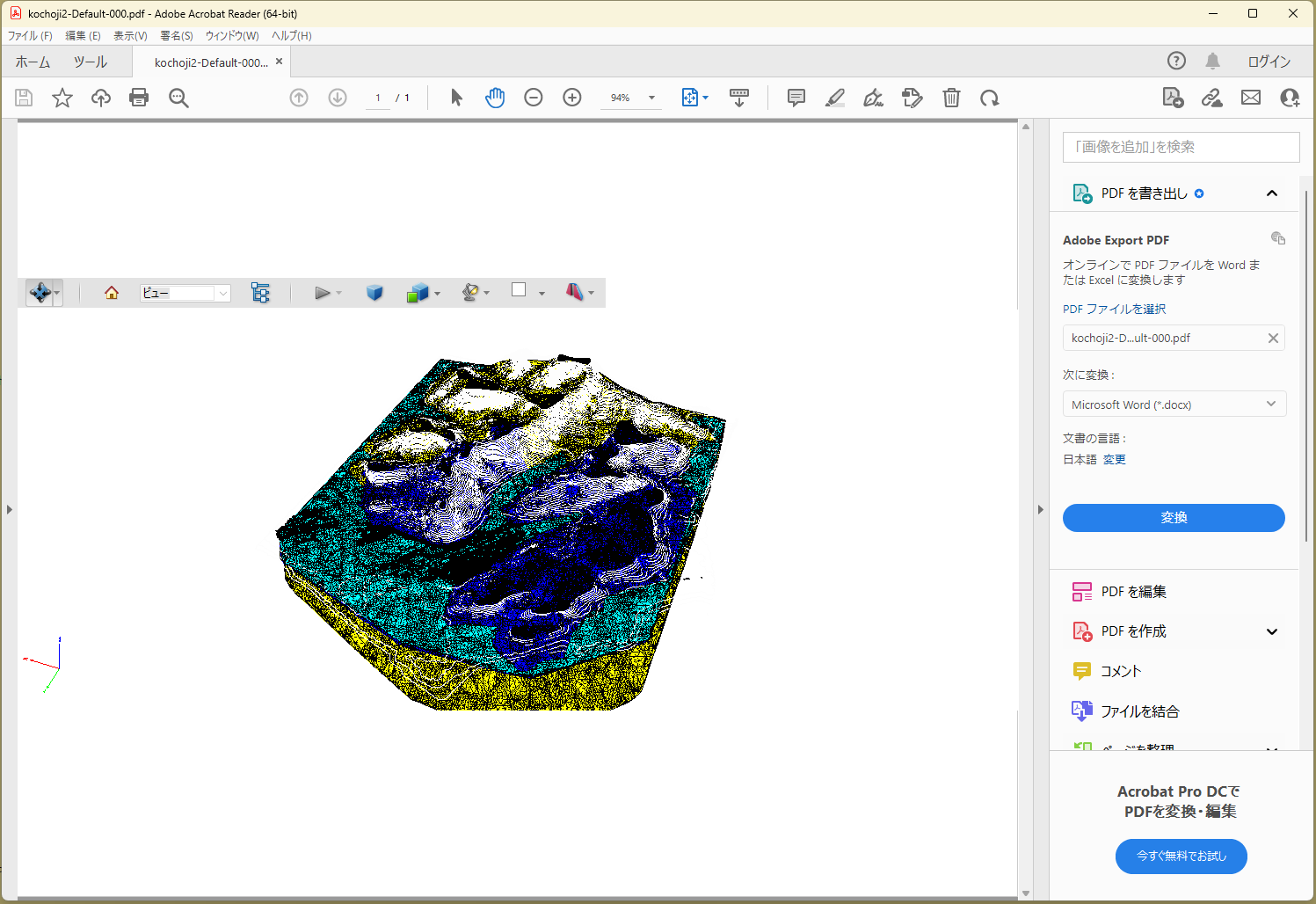The height and width of the screenshot is (904, 1316).
Task: Send the file by email
Action: click(x=1251, y=98)
